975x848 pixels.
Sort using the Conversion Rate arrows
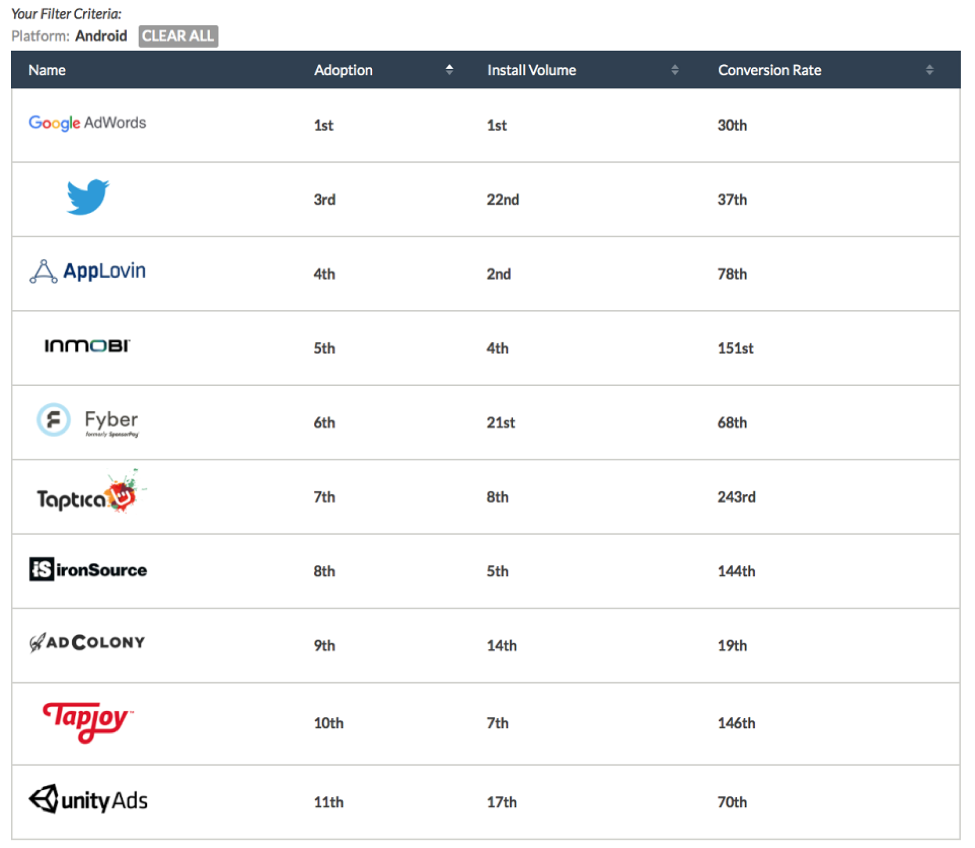(929, 70)
